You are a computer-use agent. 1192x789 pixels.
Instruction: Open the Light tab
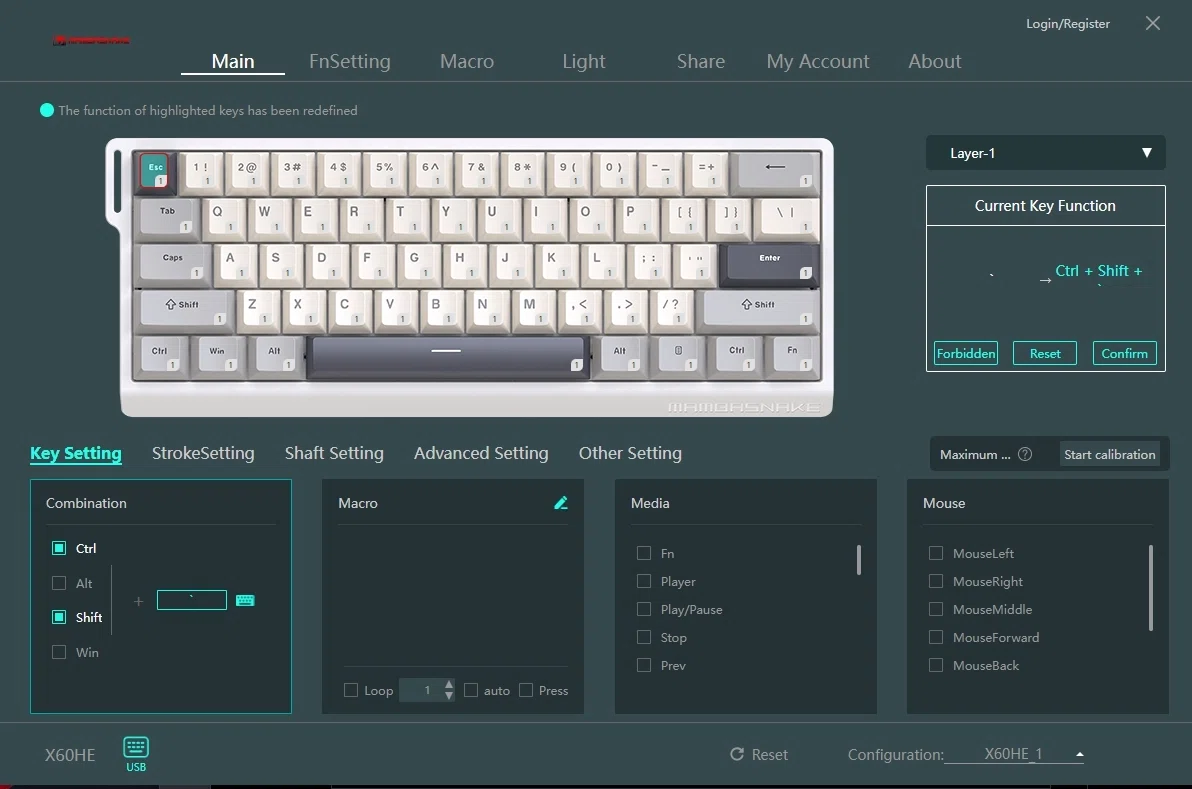(x=584, y=61)
